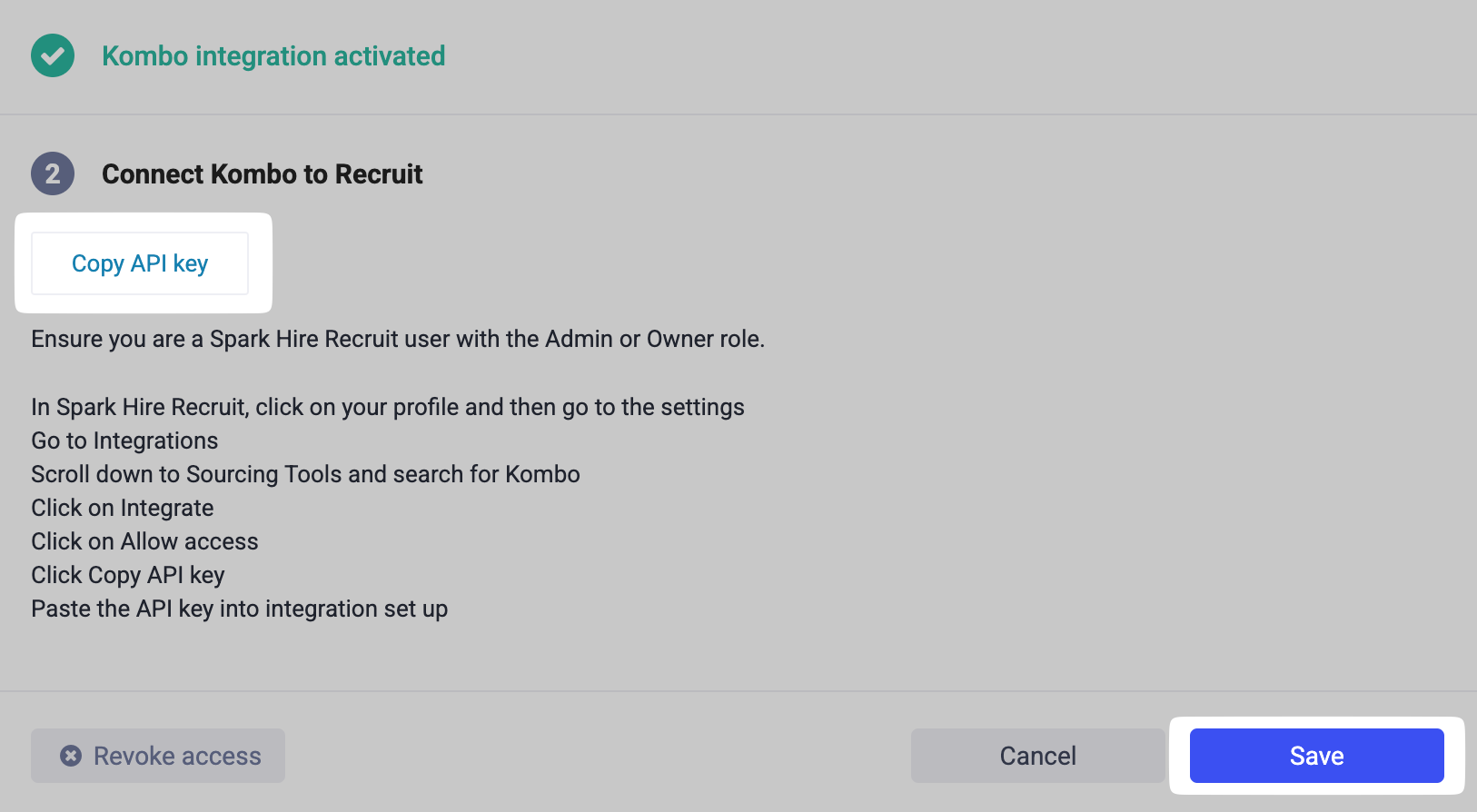1477x812 pixels.
Task: Click the green checkmark activation icon
Action: (53, 56)
